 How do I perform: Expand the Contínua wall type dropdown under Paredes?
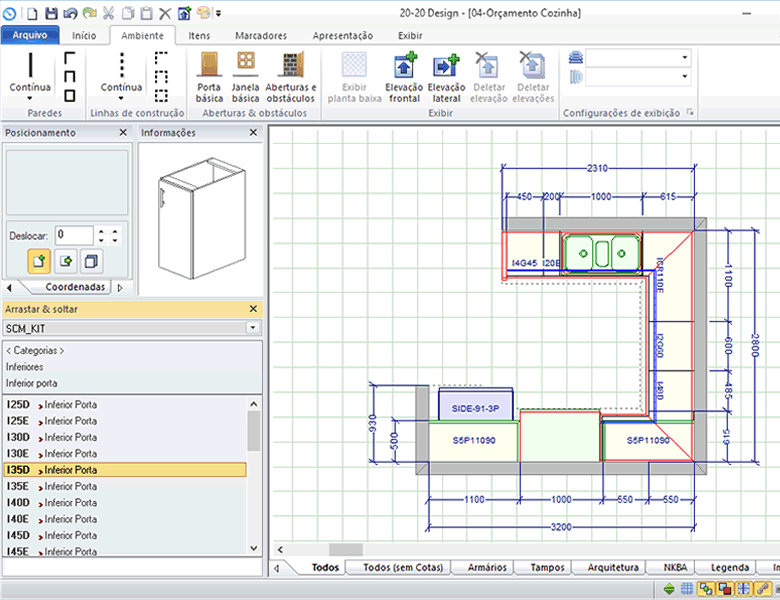pos(30,99)
